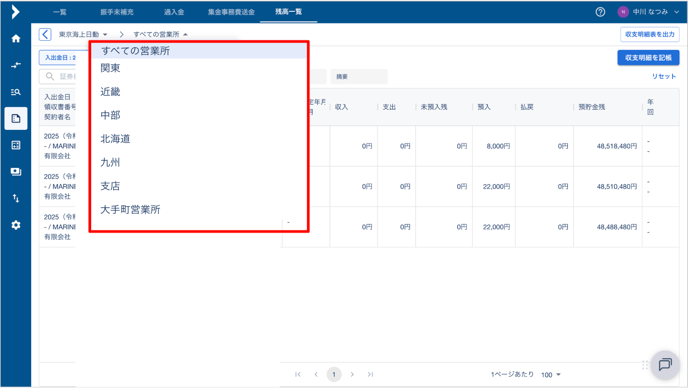688x388 pixels.
Task: Select すべての営業所 from the list
Action: (198, 51)
